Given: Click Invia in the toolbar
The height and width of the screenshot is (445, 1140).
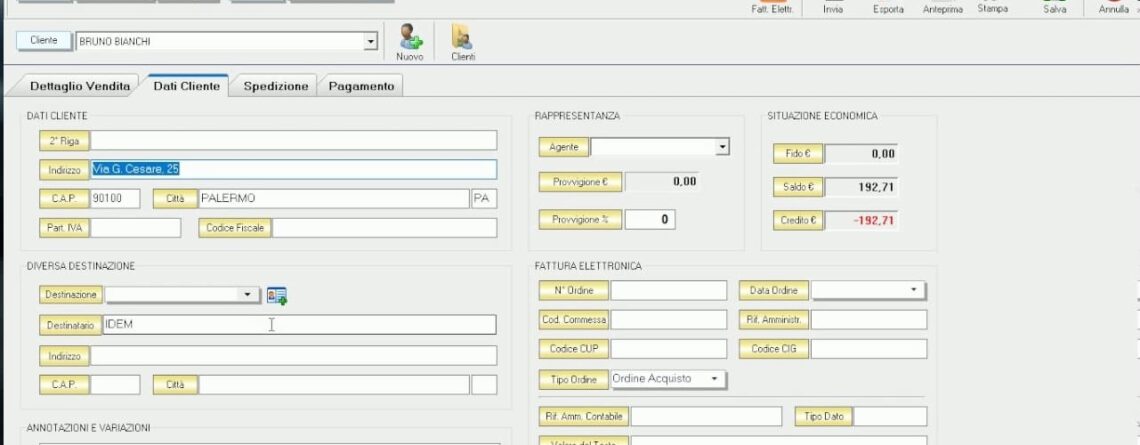Looking at the screenshot, I should 833,7.
